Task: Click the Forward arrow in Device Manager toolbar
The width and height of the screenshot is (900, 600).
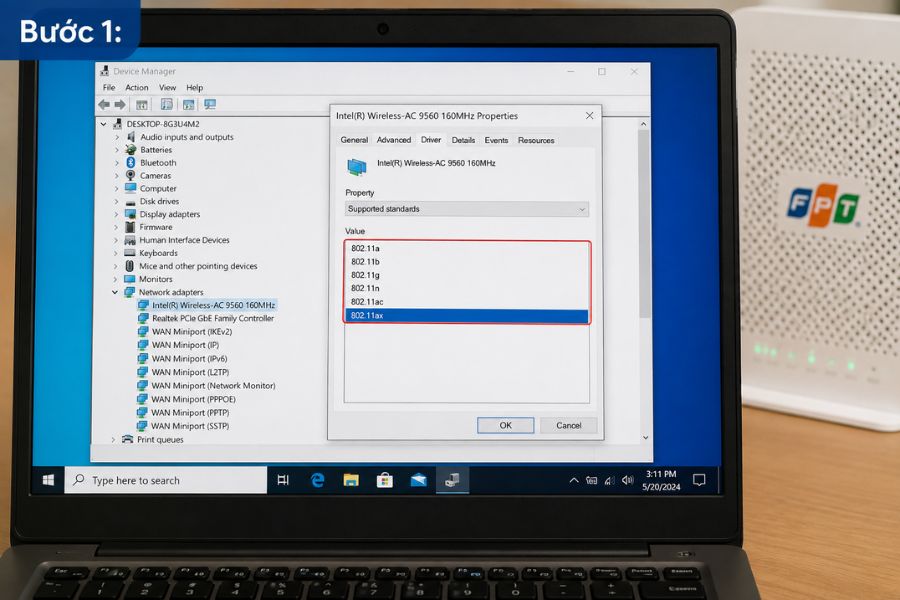Action: [x=120, y=104]
